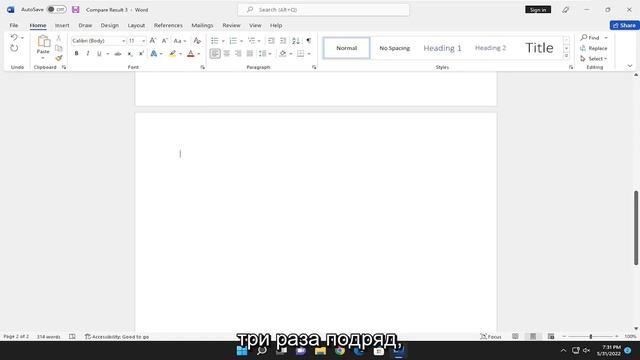
Task: Click Increase Indent icon
Action: [x=283, y=40]
